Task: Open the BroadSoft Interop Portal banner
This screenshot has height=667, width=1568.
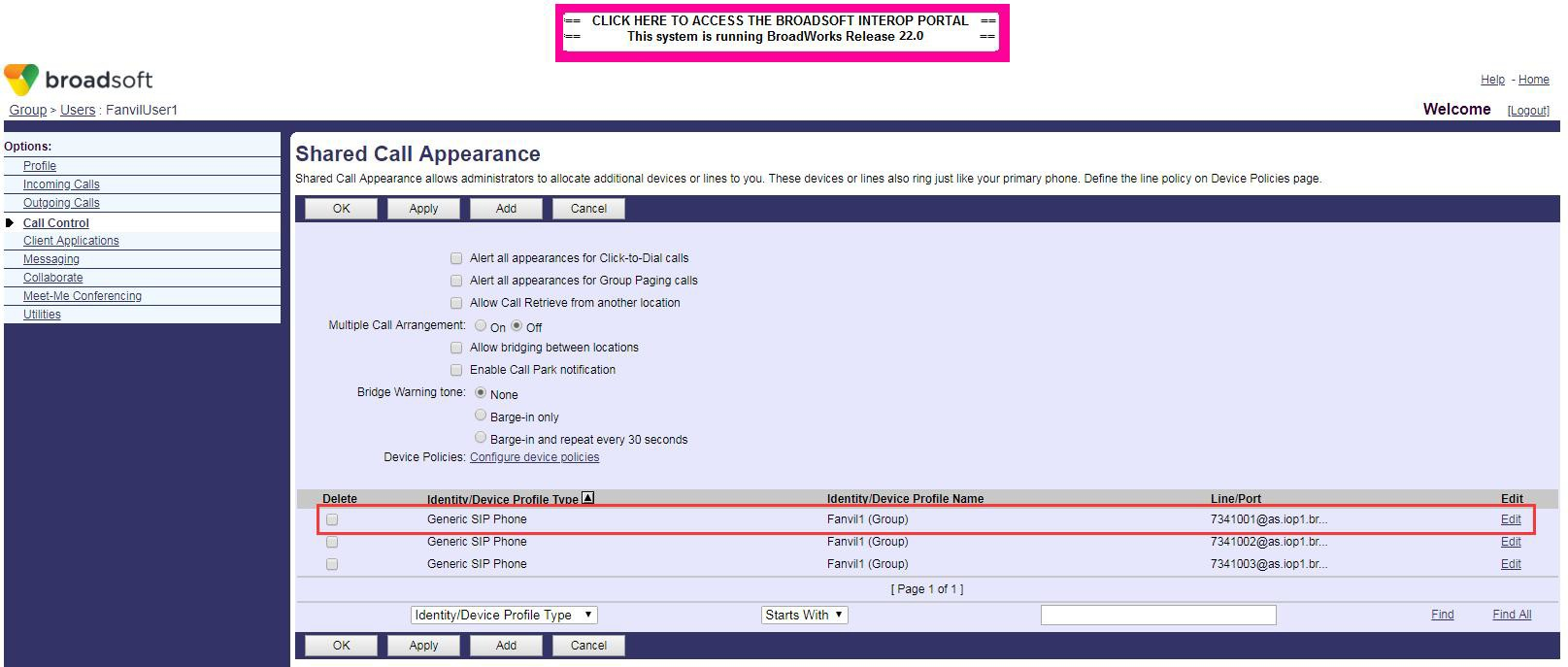Action: [x=781, y=29]
